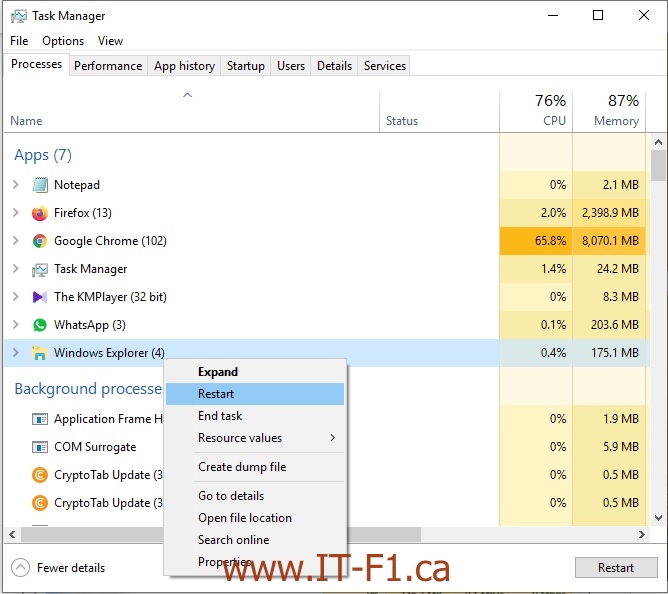The width and height of the screenshot is (668, 594).
Task: Expand the Notepad process group
Action: (x=16, y=185)
